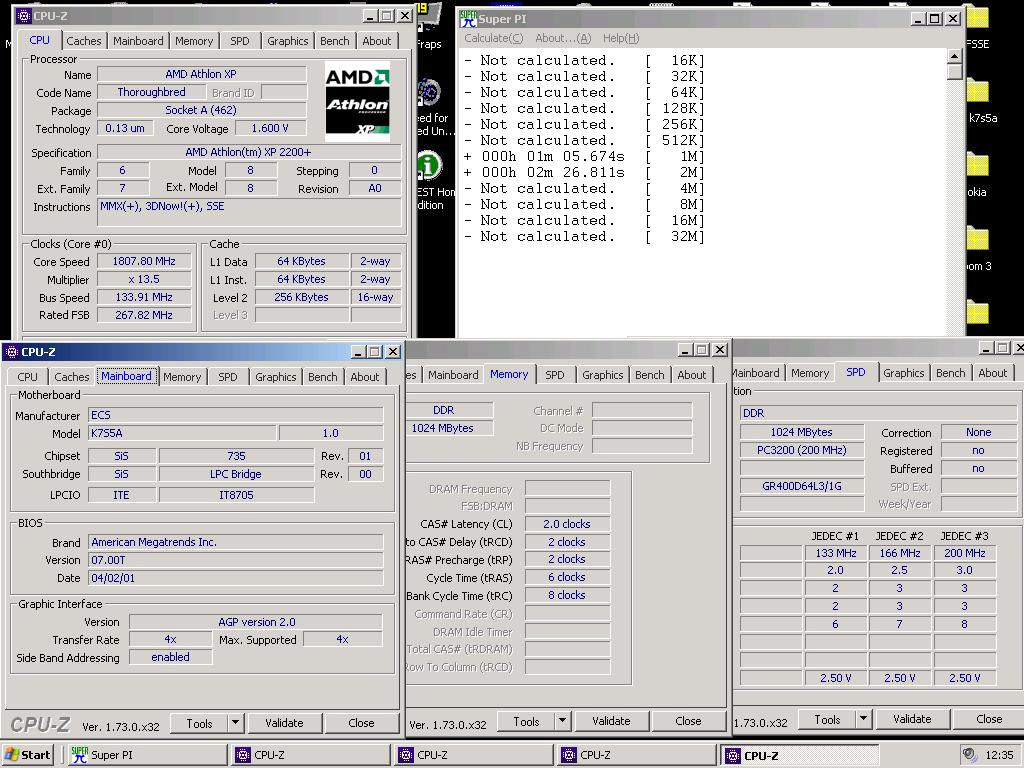Click the first CPU-Z taskbar button
This screenshot has width=1024, height=768.
311,755
